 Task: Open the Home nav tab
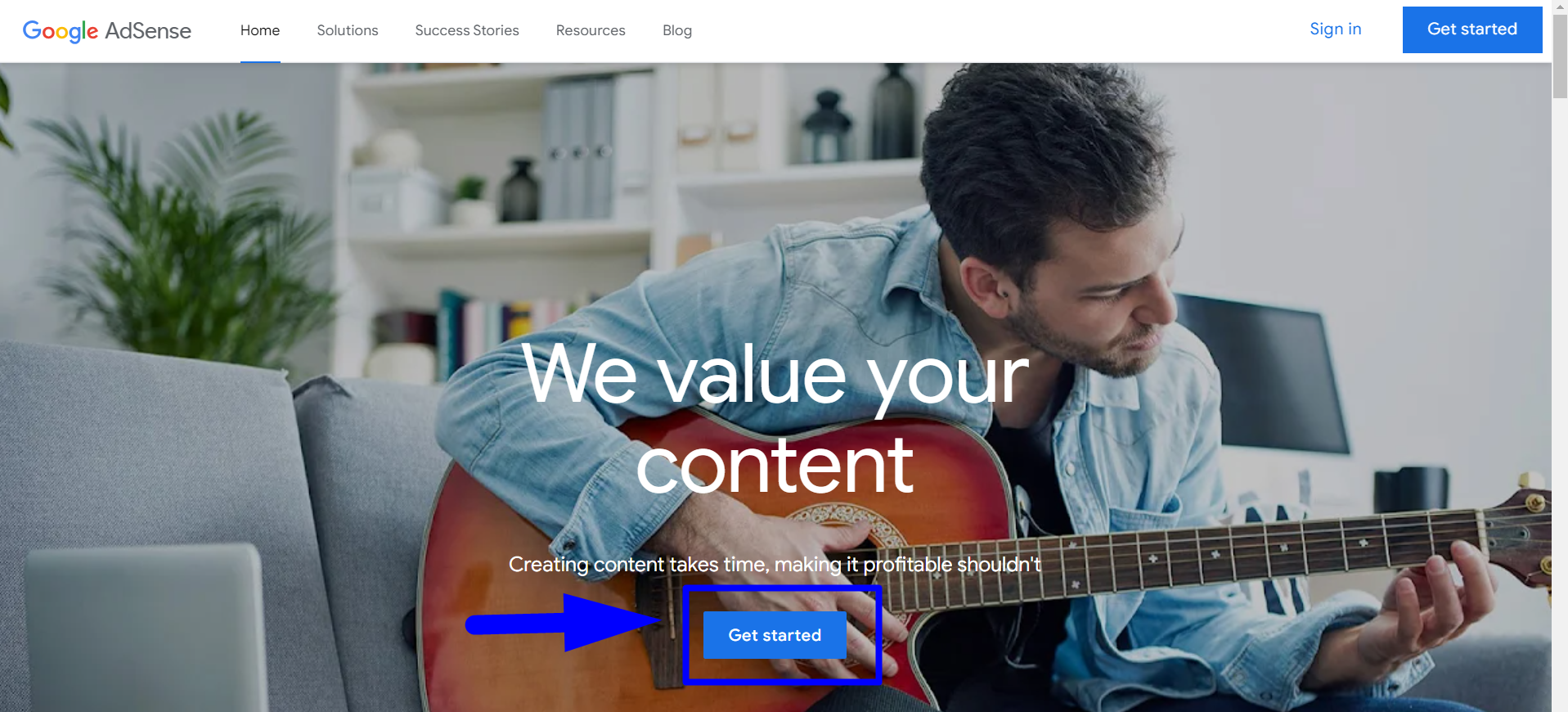(260, 30)
